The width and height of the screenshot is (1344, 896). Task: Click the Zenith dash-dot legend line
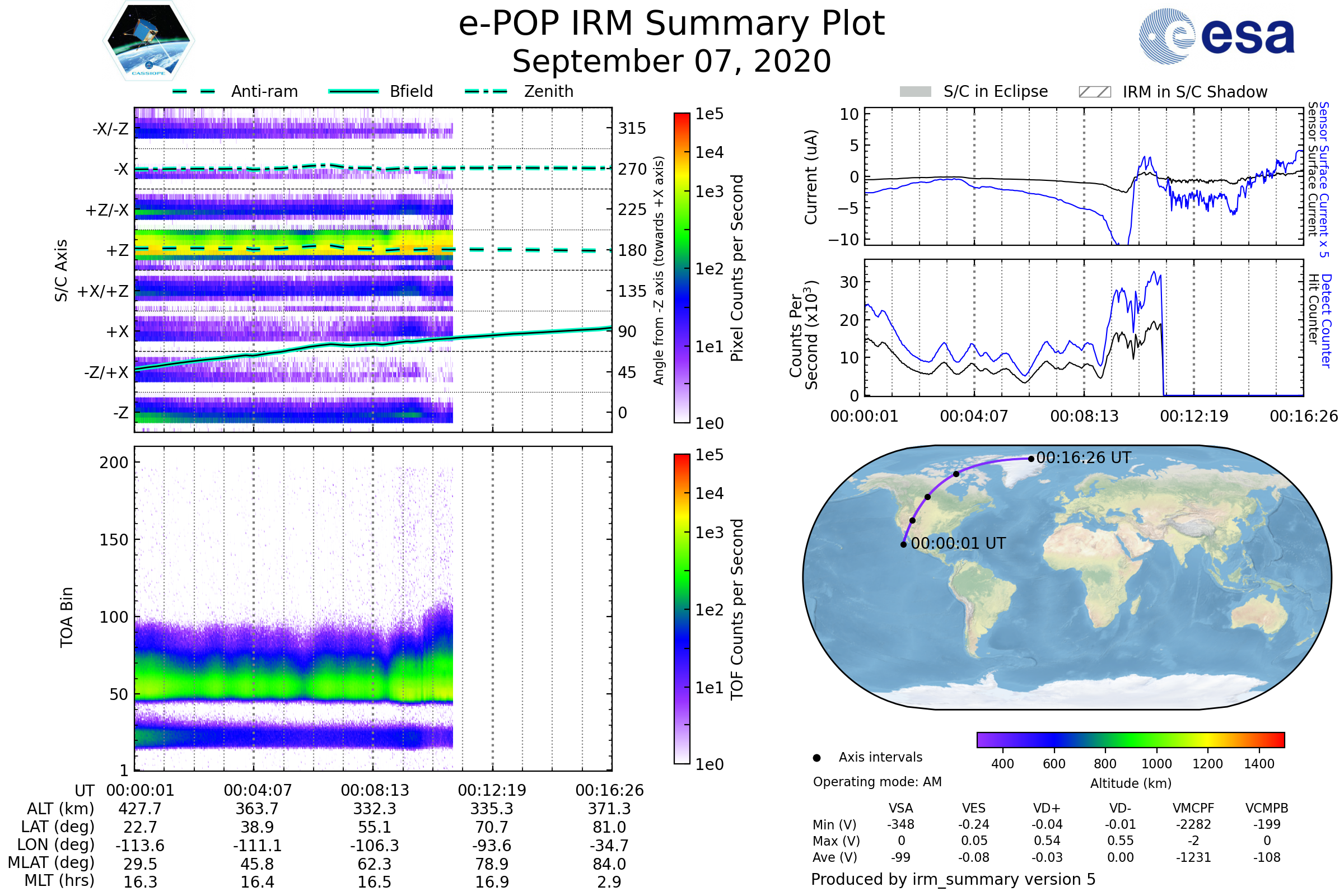(486, 91)
